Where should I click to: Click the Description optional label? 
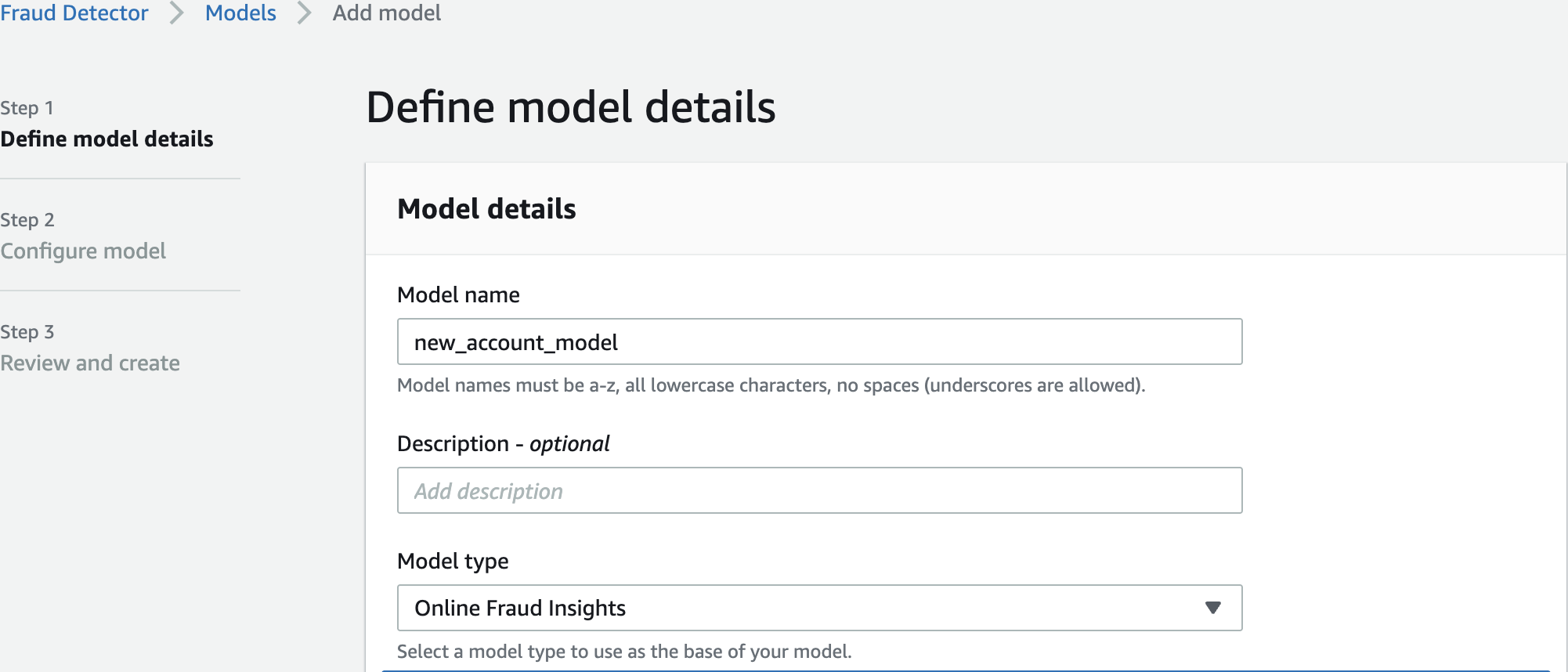(503, 443)
